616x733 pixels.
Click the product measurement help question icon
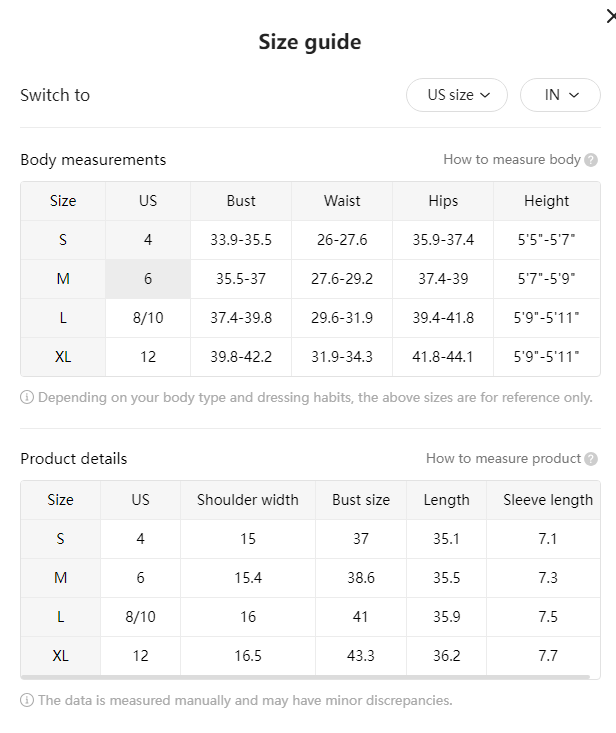coord(591,459)
